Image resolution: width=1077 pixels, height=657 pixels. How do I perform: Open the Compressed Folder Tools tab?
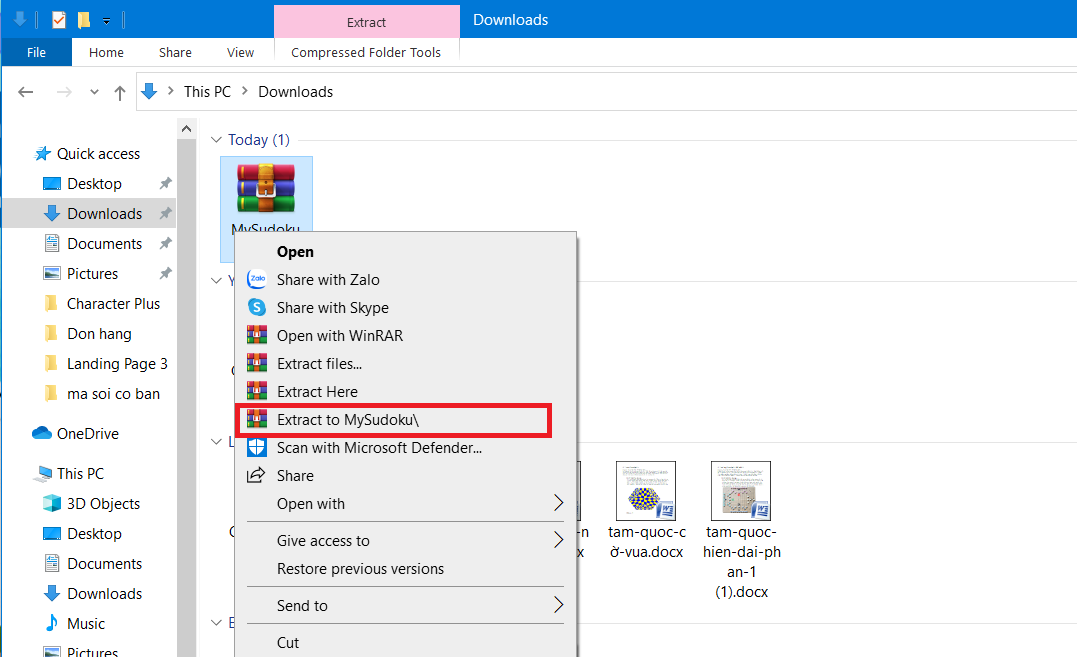[x=366, y=52]
